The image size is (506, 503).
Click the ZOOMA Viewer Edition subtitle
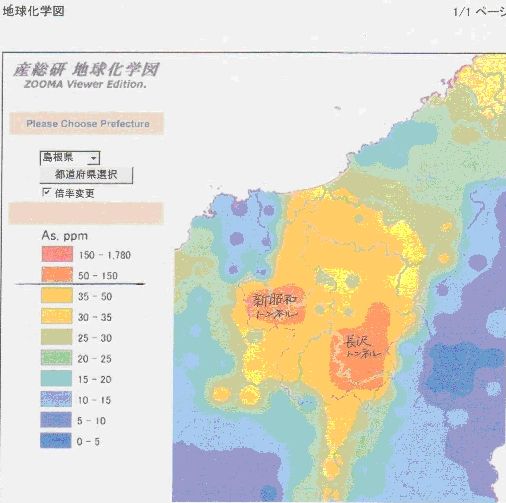click(85, 84)
